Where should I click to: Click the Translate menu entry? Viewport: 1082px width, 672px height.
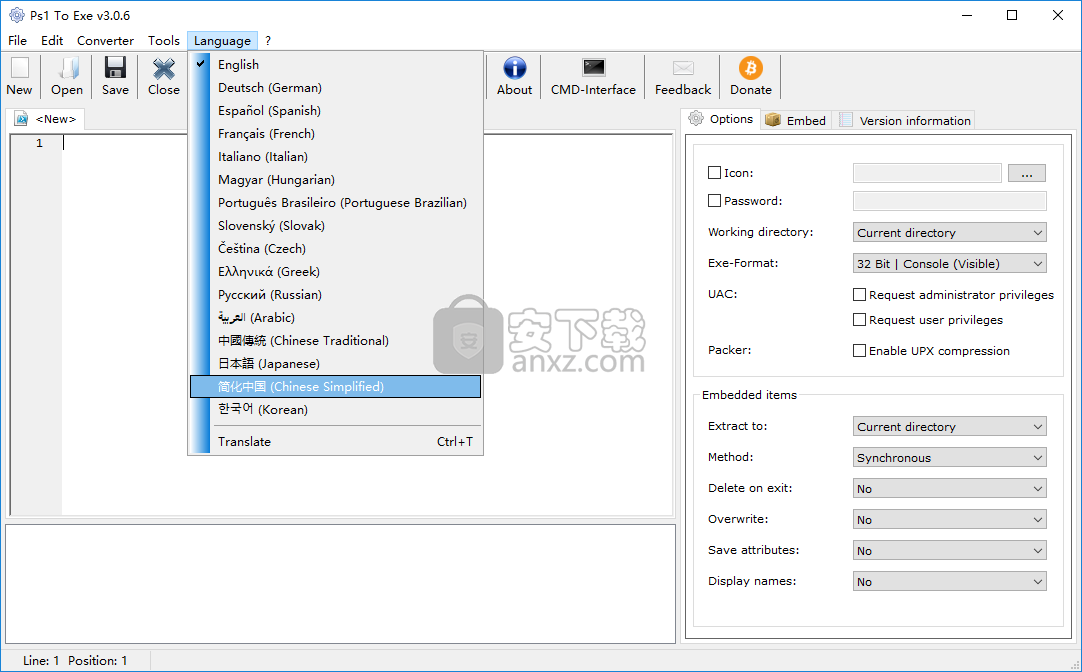click(335, 442)
